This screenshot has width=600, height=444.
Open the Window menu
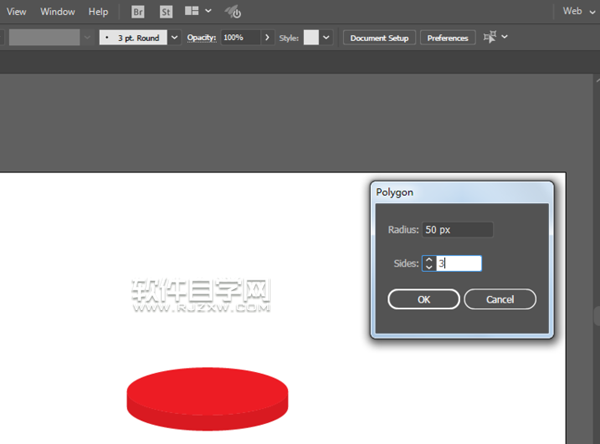coord(57,12)
